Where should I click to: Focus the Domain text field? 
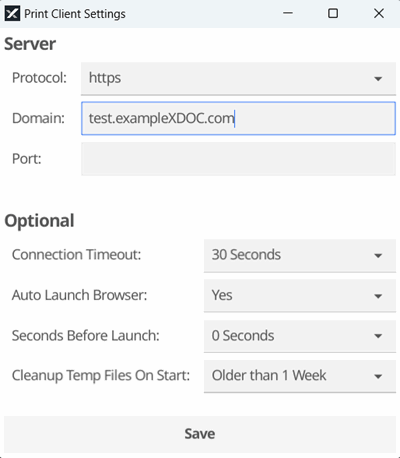point(238,119)
